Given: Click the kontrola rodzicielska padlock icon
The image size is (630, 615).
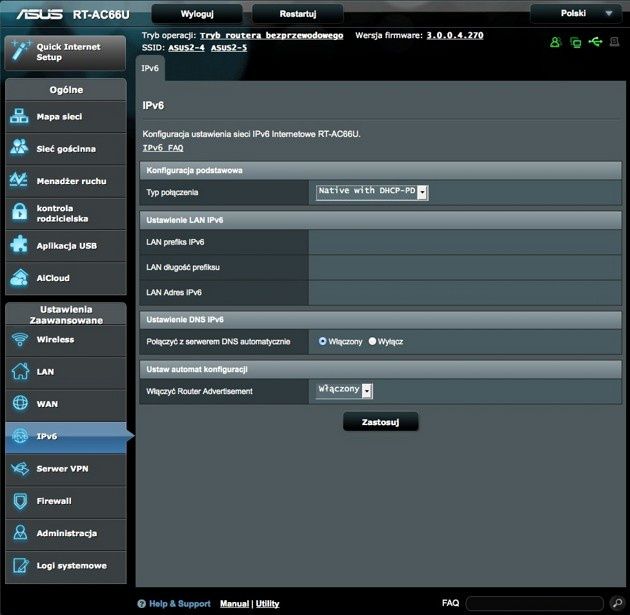Looking at the screenshot, I should coord(19,212).
